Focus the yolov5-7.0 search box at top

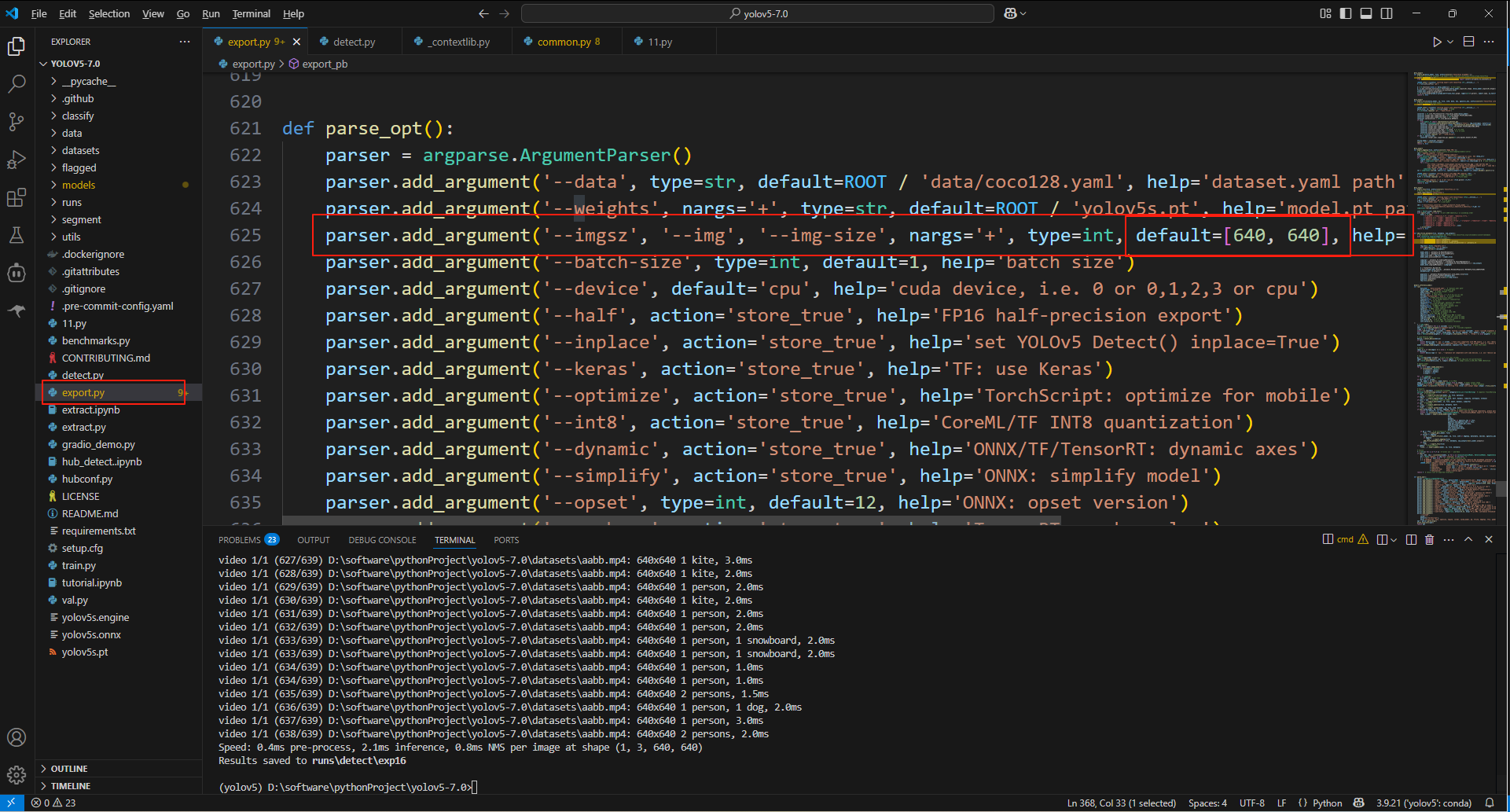[755, 13]
